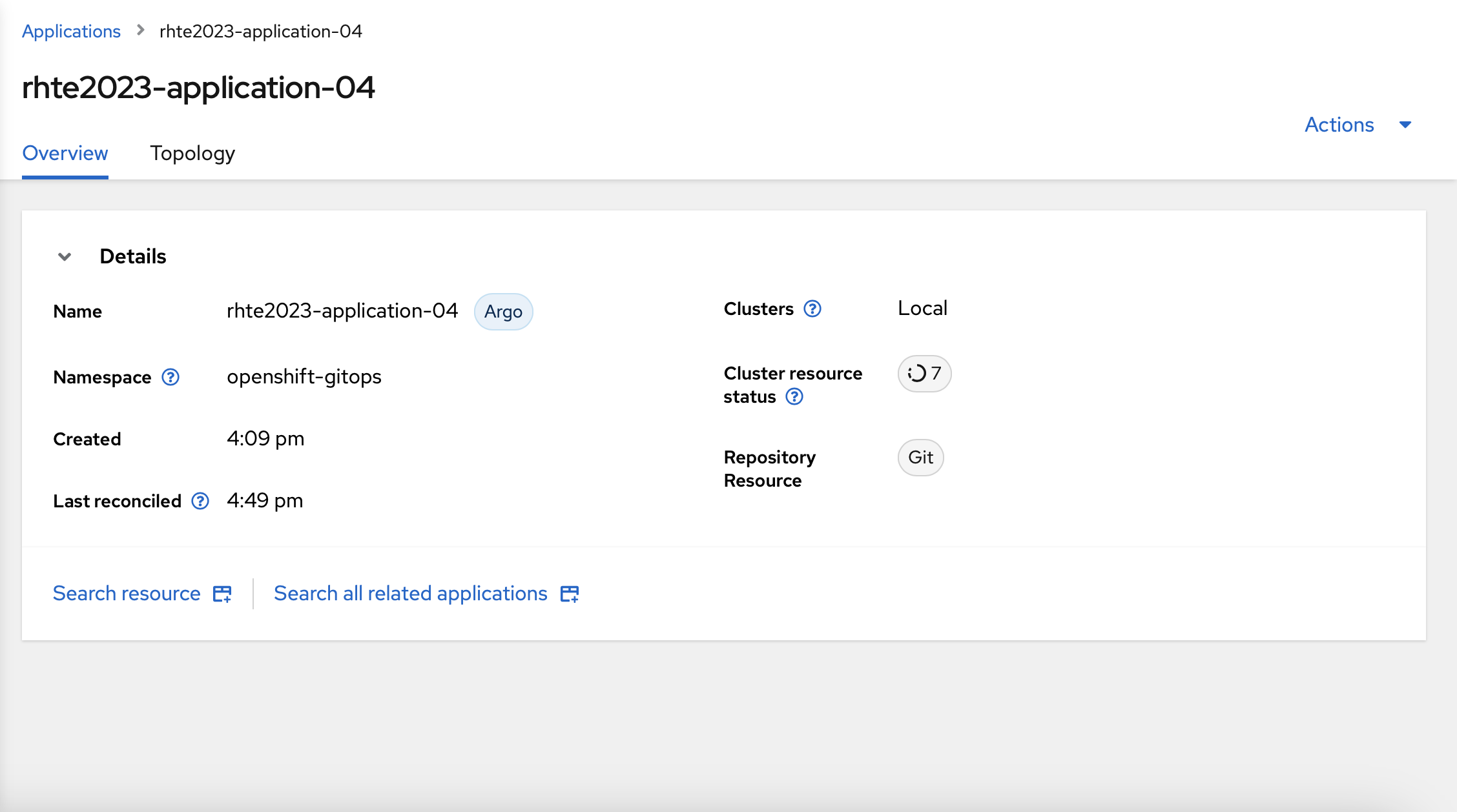
Task: Click the Actions dropdown caret arrow
Action: [1405, 125]
